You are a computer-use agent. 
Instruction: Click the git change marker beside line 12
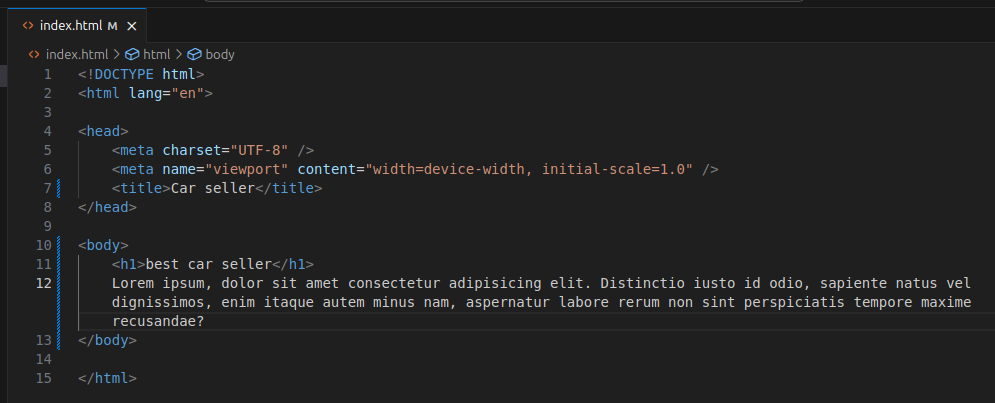59,302
